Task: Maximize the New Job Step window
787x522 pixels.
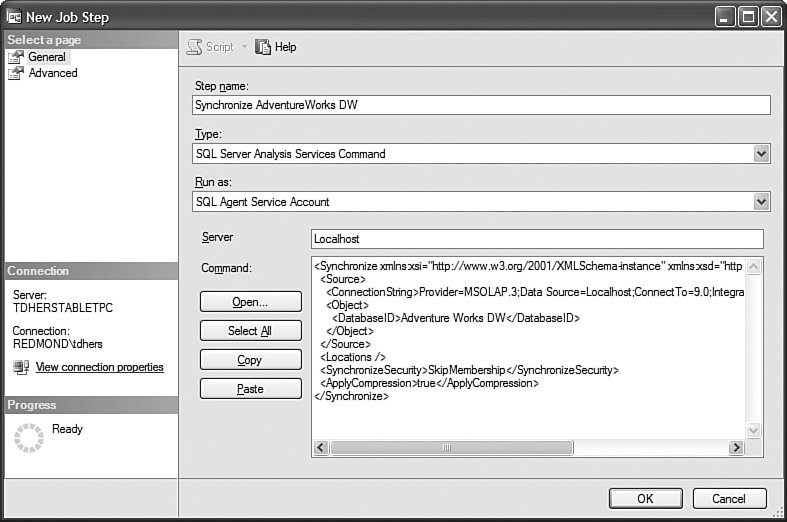Action: coord(748,17)
